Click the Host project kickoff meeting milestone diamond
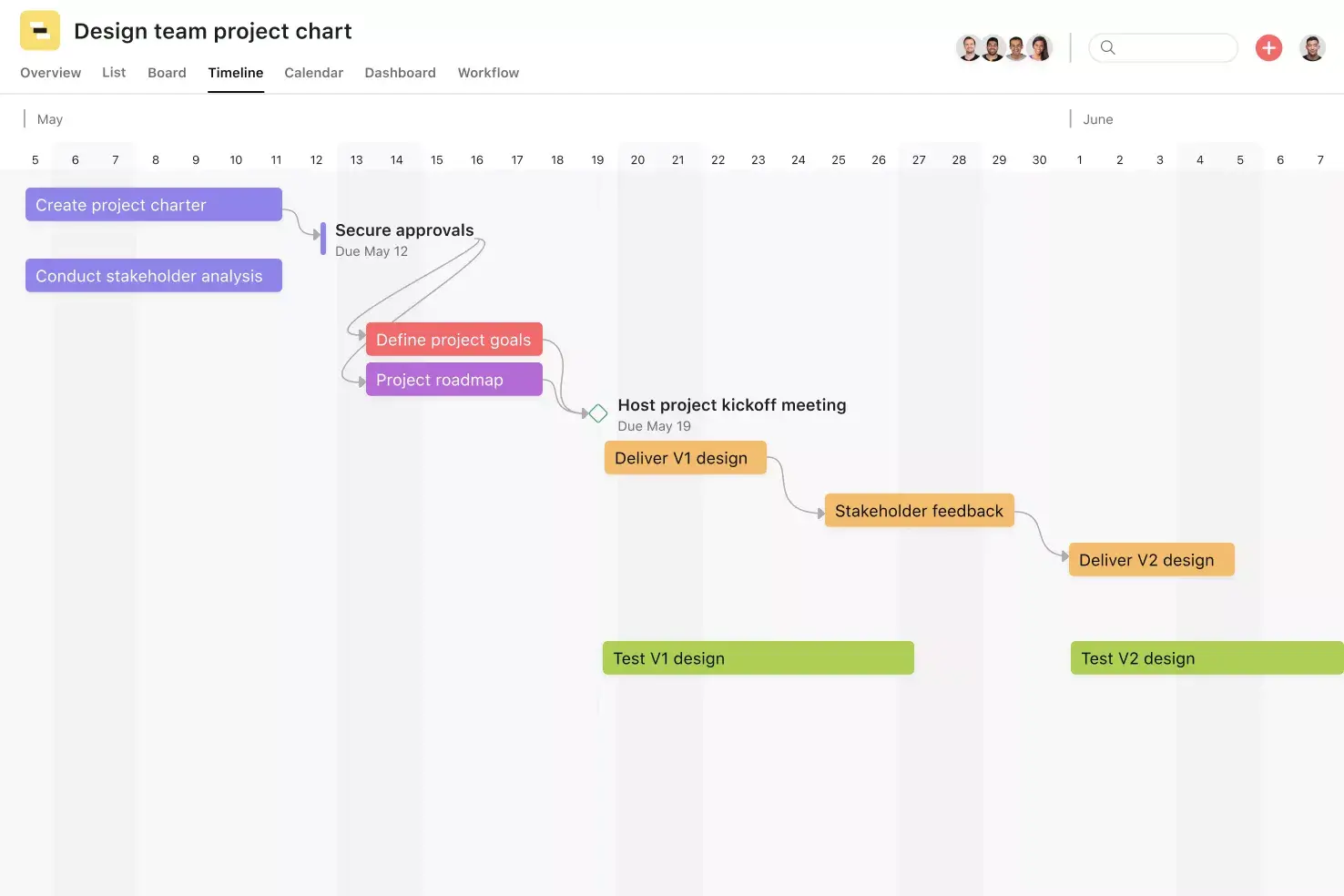 pos(597,412)
